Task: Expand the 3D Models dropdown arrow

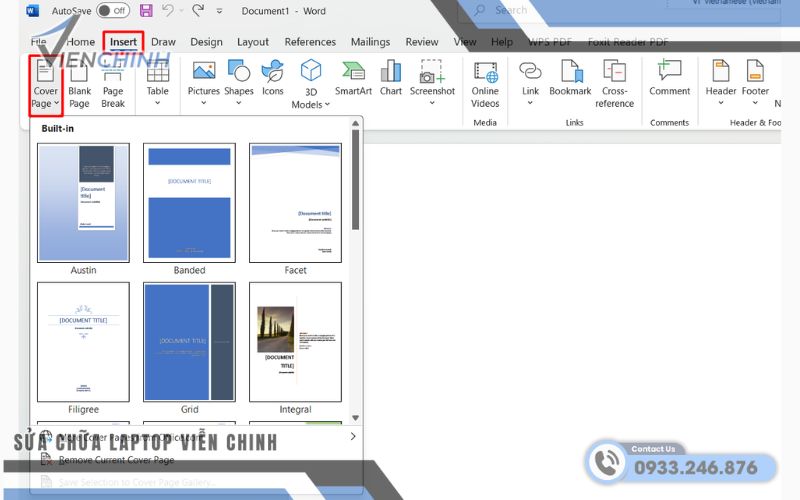Action: [327, 105]
